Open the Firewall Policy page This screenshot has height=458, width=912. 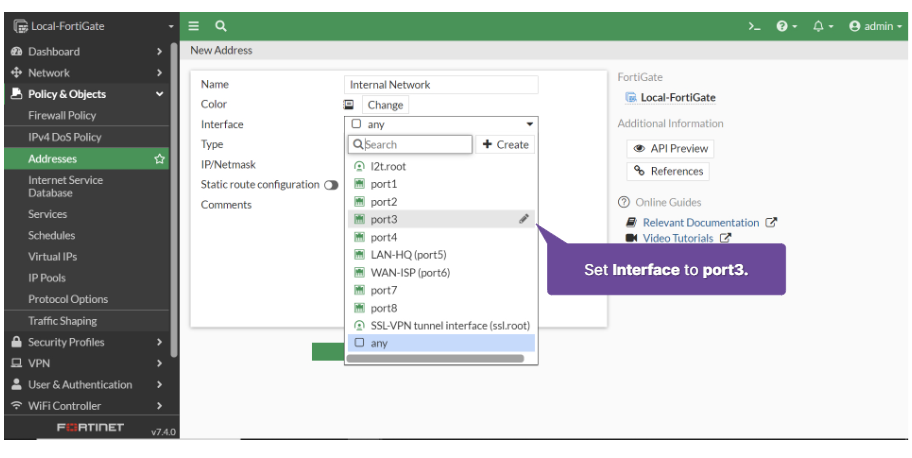[x=62, y=115]
